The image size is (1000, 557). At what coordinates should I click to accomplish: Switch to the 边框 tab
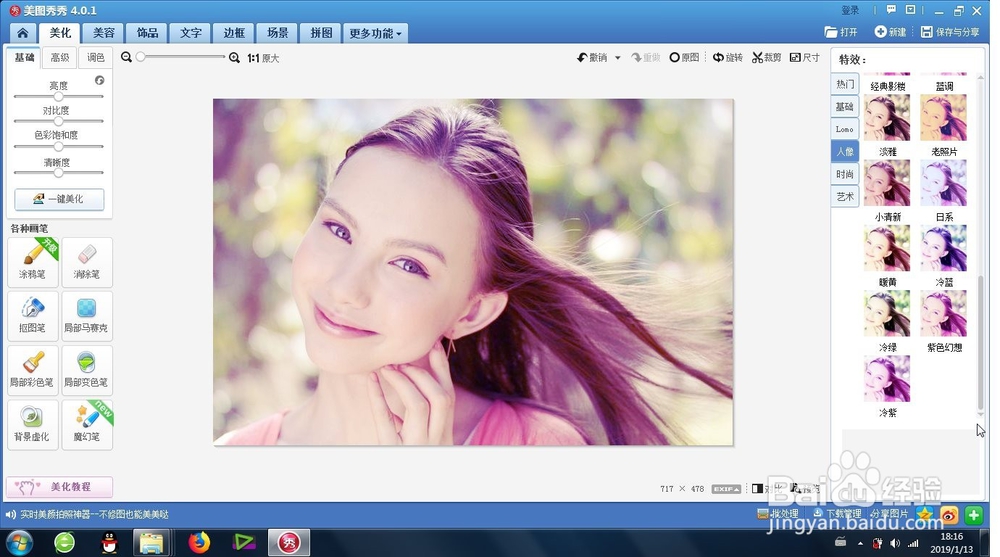point(233,33)
